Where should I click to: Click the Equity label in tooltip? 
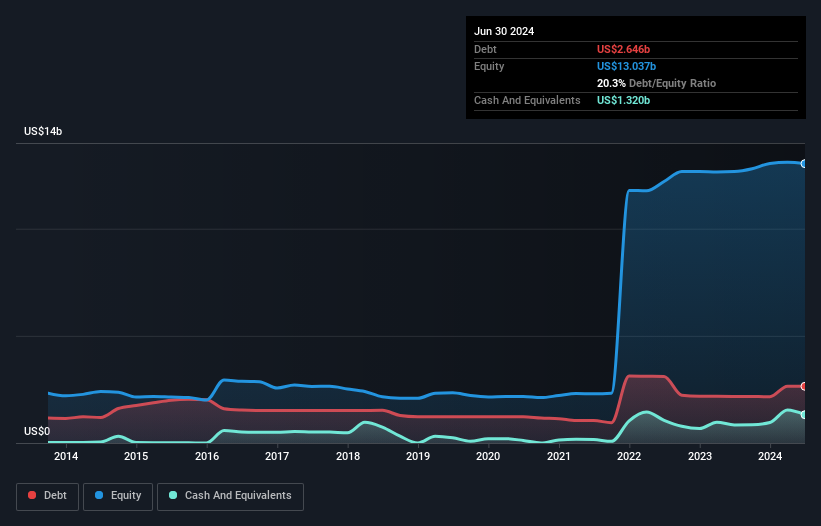click(x=489, y=66)
